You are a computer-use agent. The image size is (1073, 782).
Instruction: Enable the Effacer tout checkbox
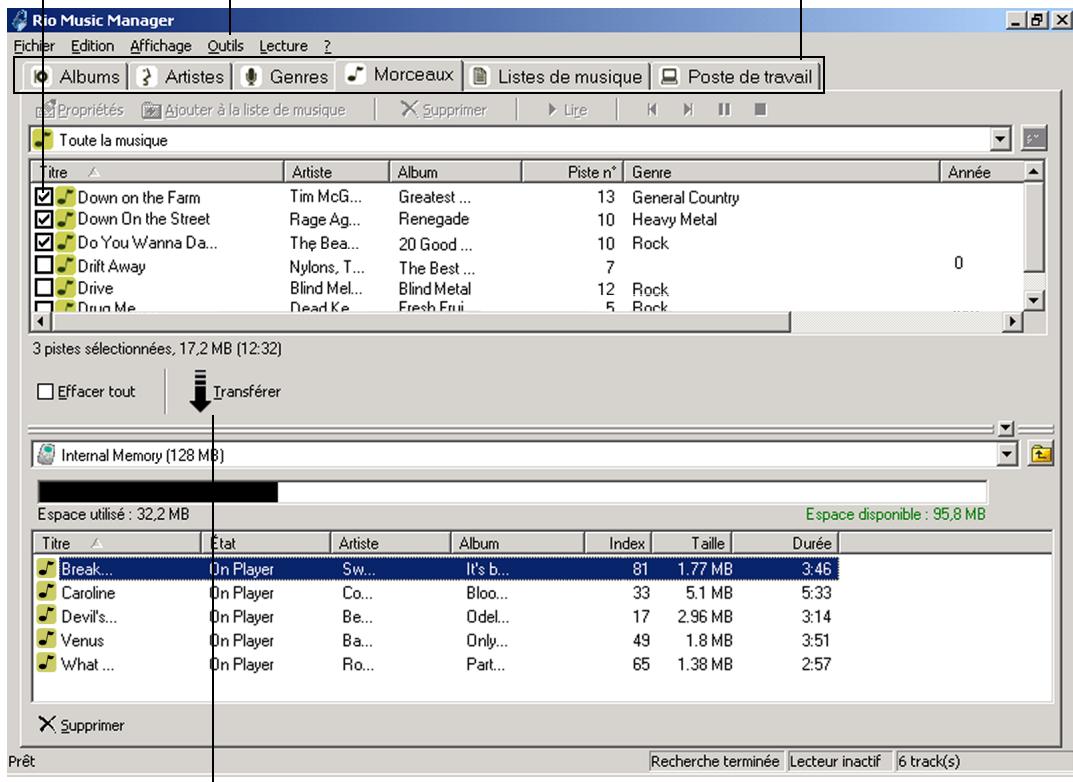(44, 392)
